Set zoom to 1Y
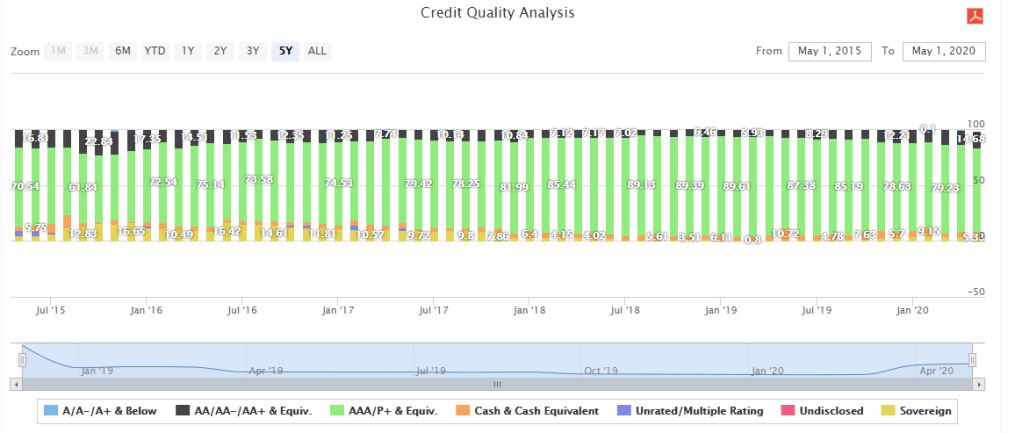Image resolution: width=1022 pixels, height=433 pixels. [187, 51]
